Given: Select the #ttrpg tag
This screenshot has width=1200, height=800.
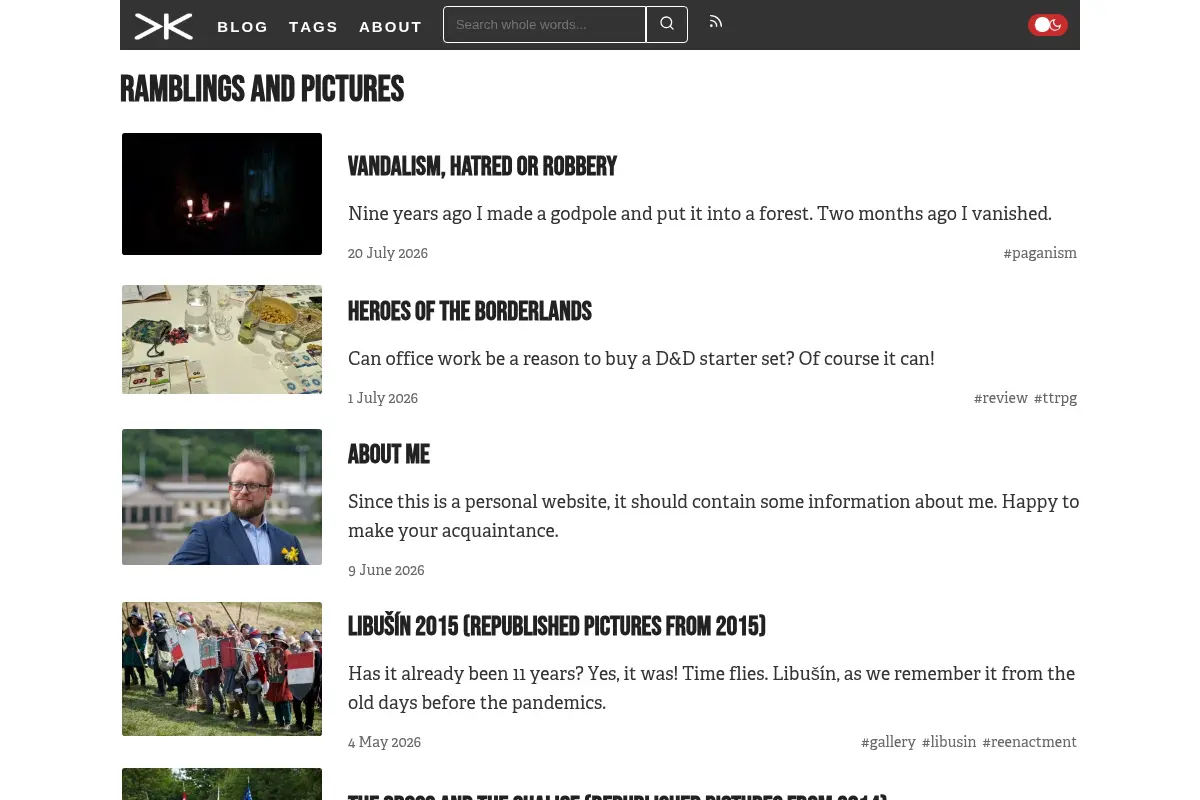Looking at the screenshot, I should click(x=1056, y=398).
